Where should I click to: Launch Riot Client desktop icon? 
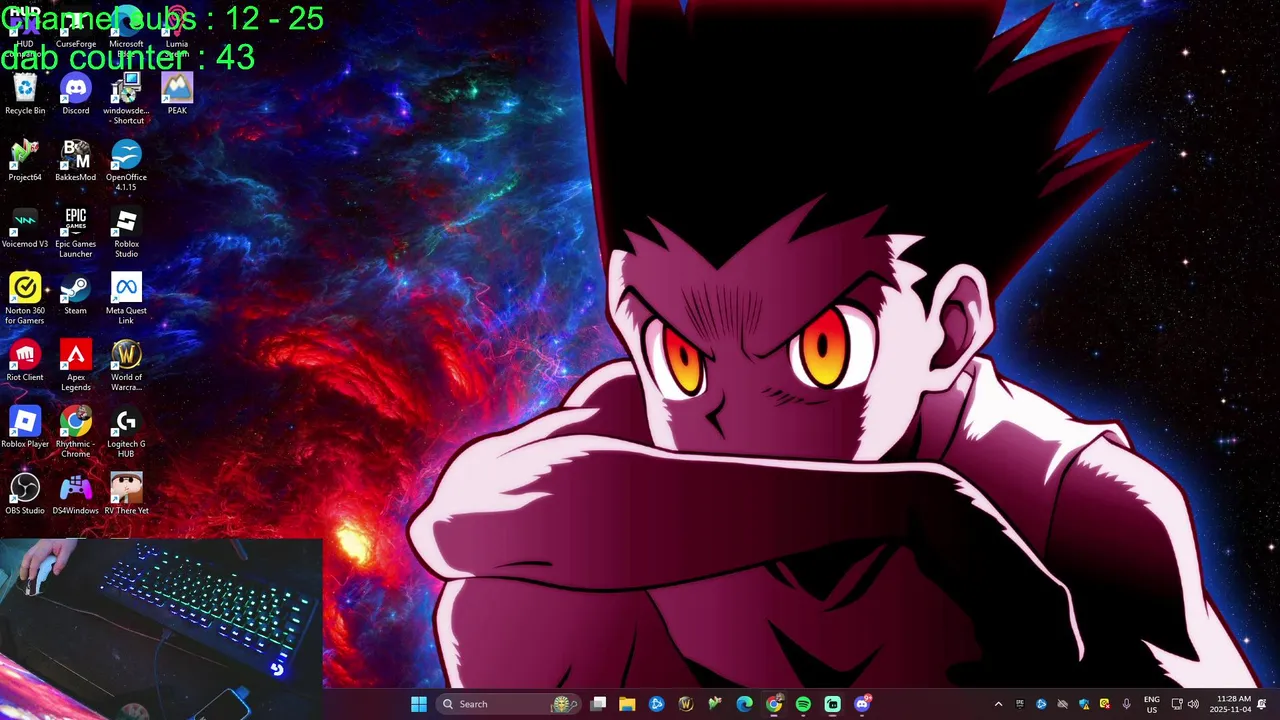click(25, 361)
